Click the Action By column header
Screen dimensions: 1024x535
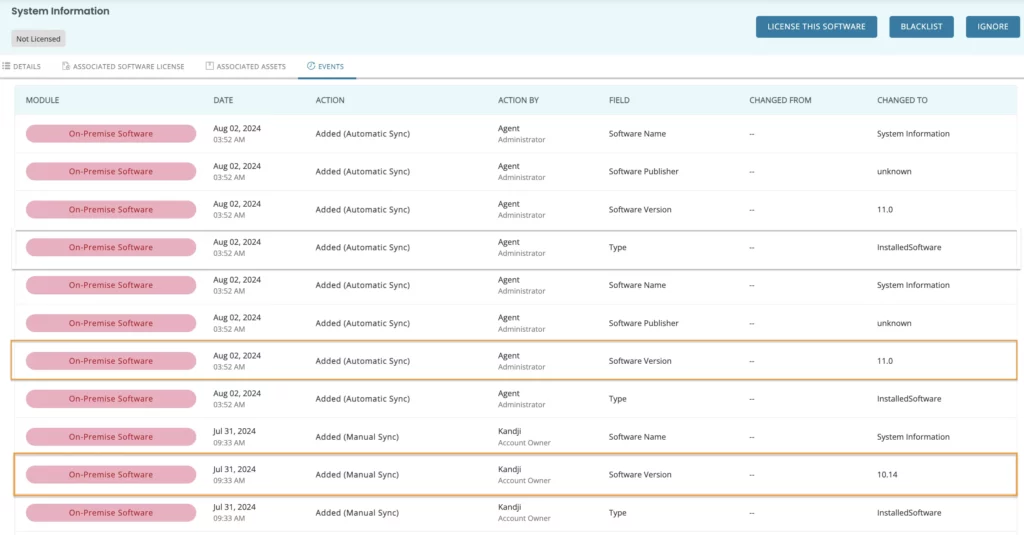click(518, 100)
